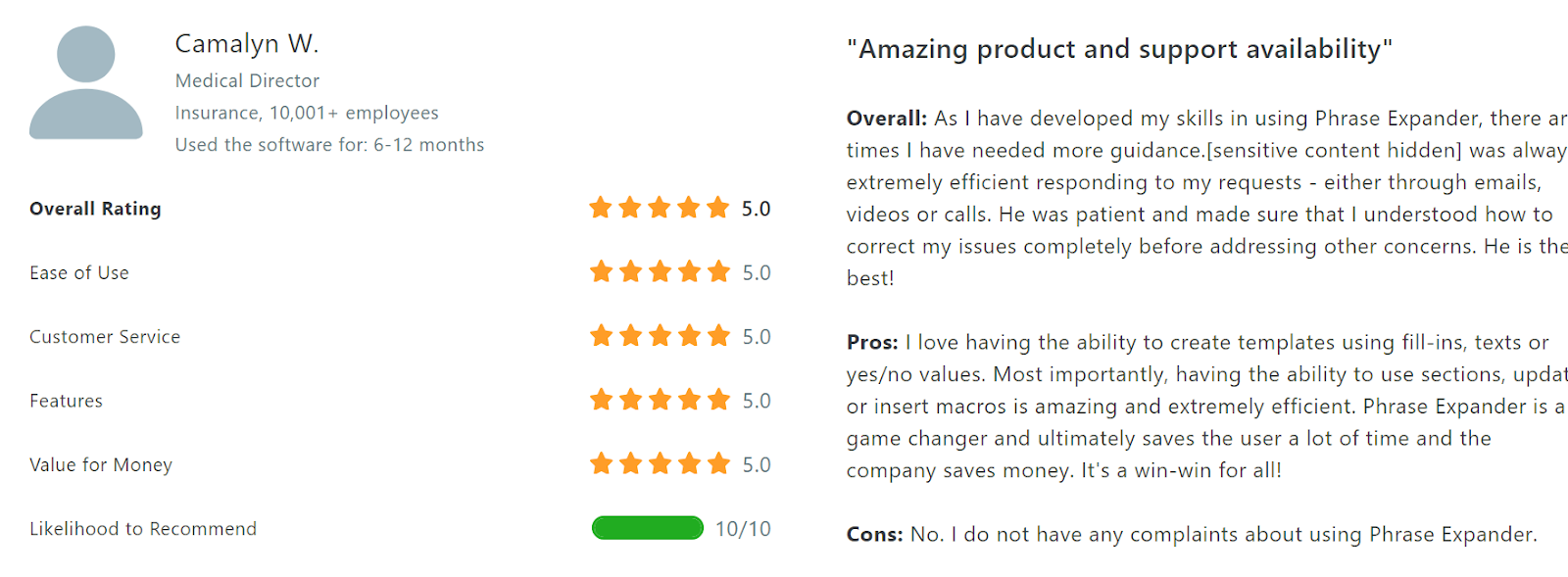Click the Insurance, 10,001+ employees text

coord(307,113)
